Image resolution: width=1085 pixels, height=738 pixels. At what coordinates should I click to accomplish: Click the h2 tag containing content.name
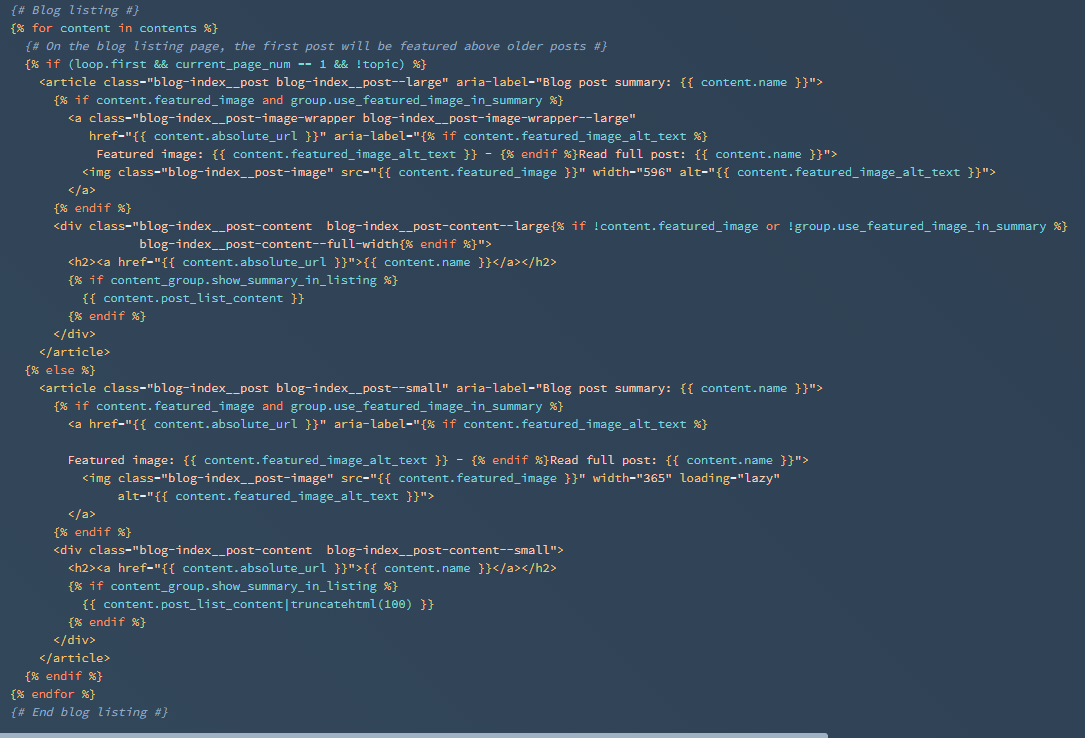point(88,261)
